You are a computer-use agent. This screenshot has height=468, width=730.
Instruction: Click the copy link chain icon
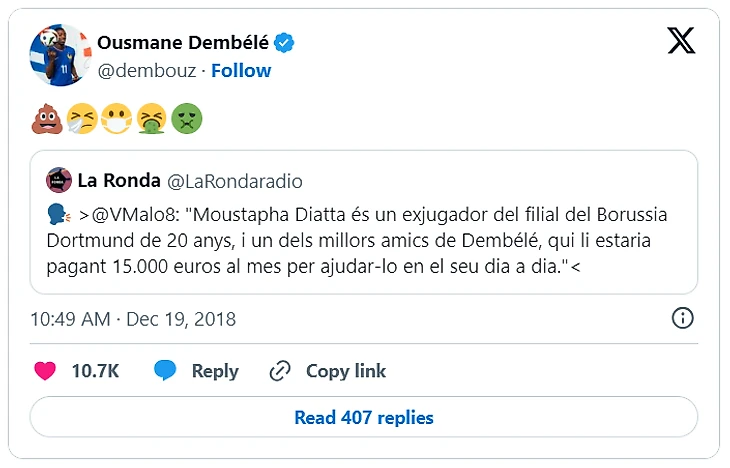point(280,371)
